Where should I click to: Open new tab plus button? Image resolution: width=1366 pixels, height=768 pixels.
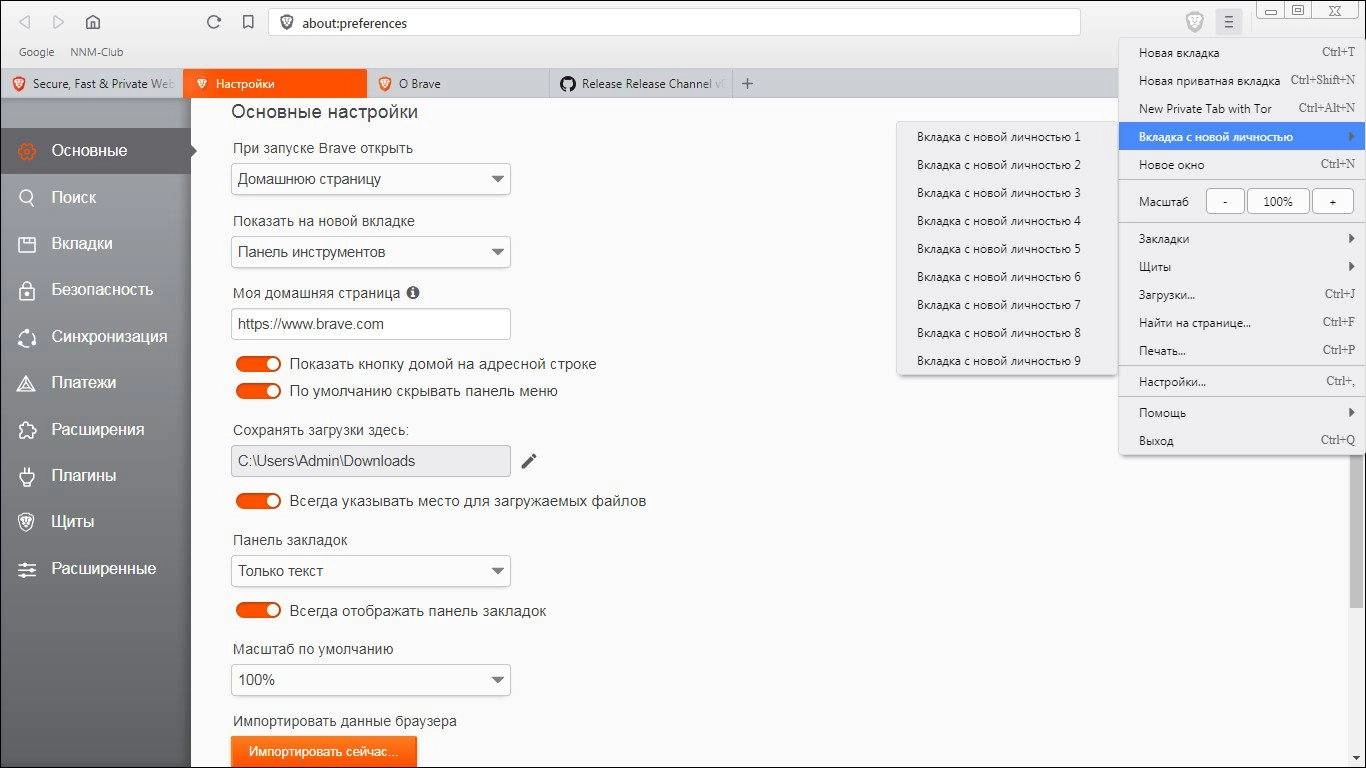(x=747, y=84)
